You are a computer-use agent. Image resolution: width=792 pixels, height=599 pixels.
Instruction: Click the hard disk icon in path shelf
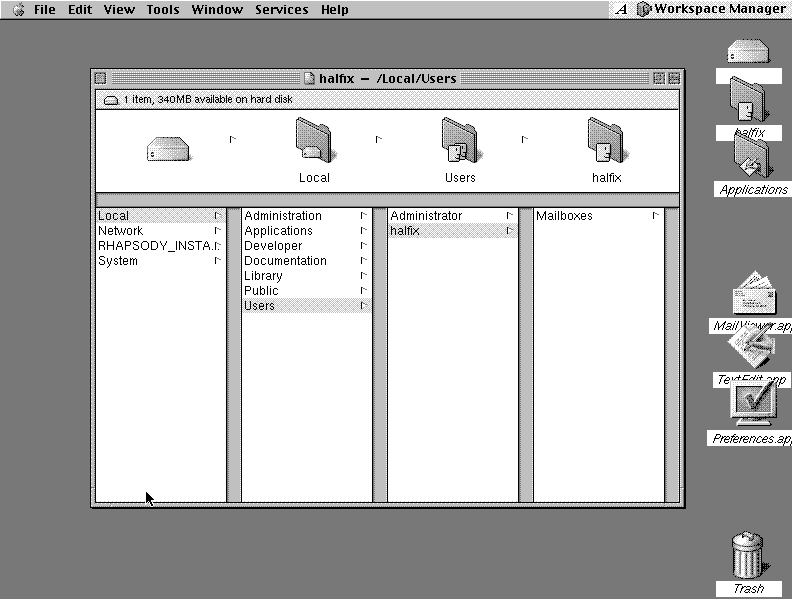click(168, 150)
